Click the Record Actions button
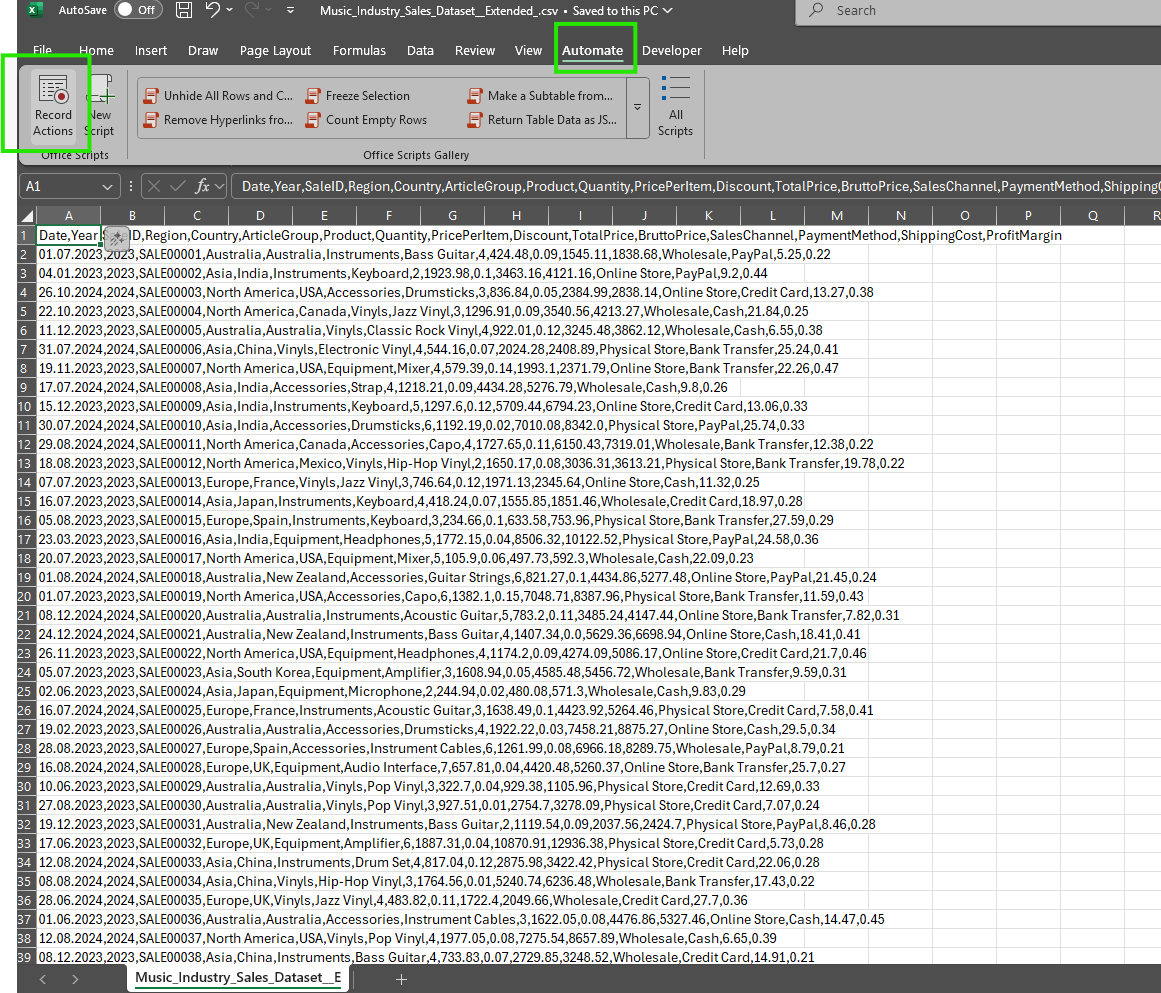The height and width of the screenshot is (993, 1161). [x=53, y=106]
